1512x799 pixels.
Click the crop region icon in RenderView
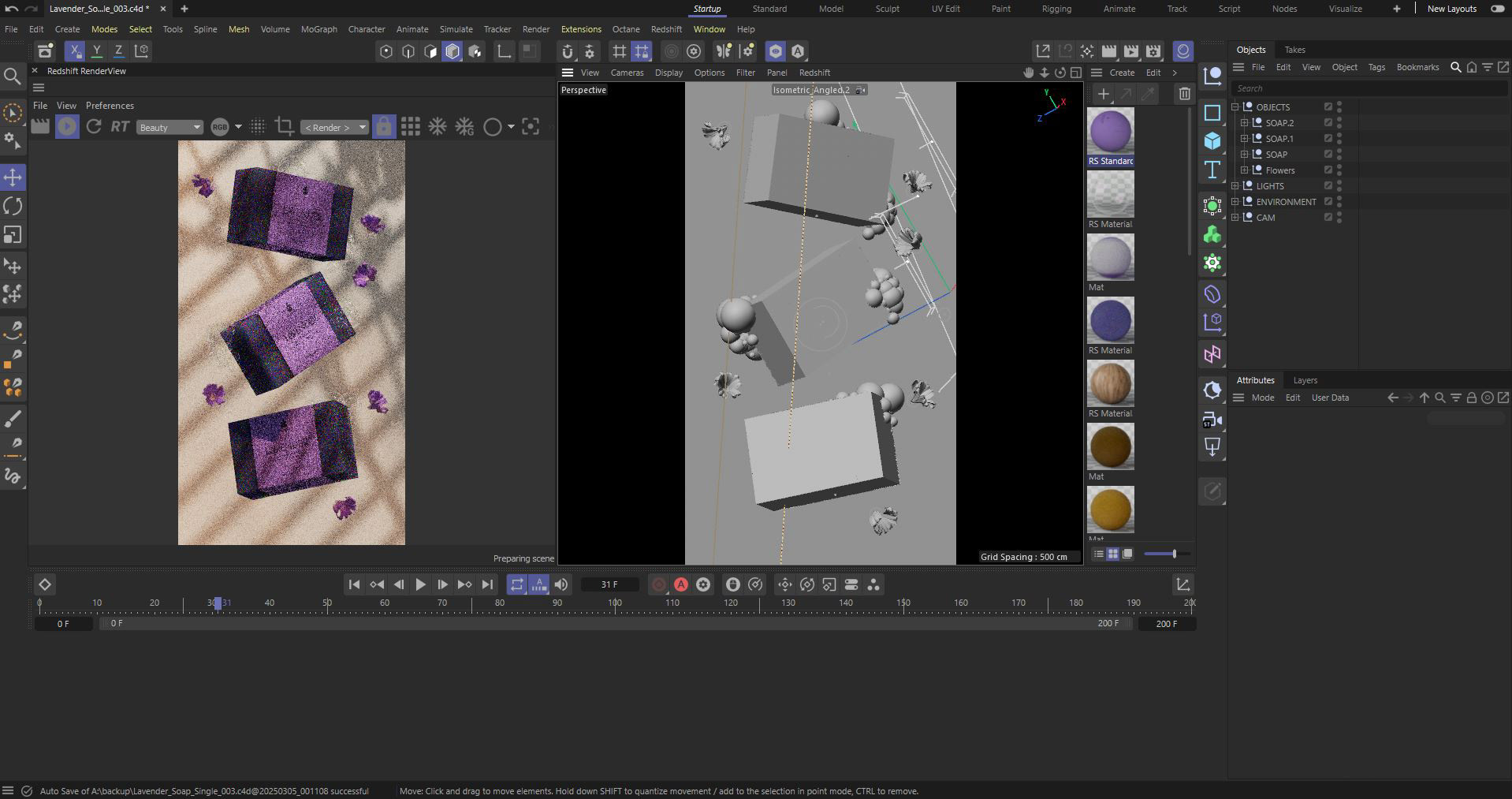(284, 126)
